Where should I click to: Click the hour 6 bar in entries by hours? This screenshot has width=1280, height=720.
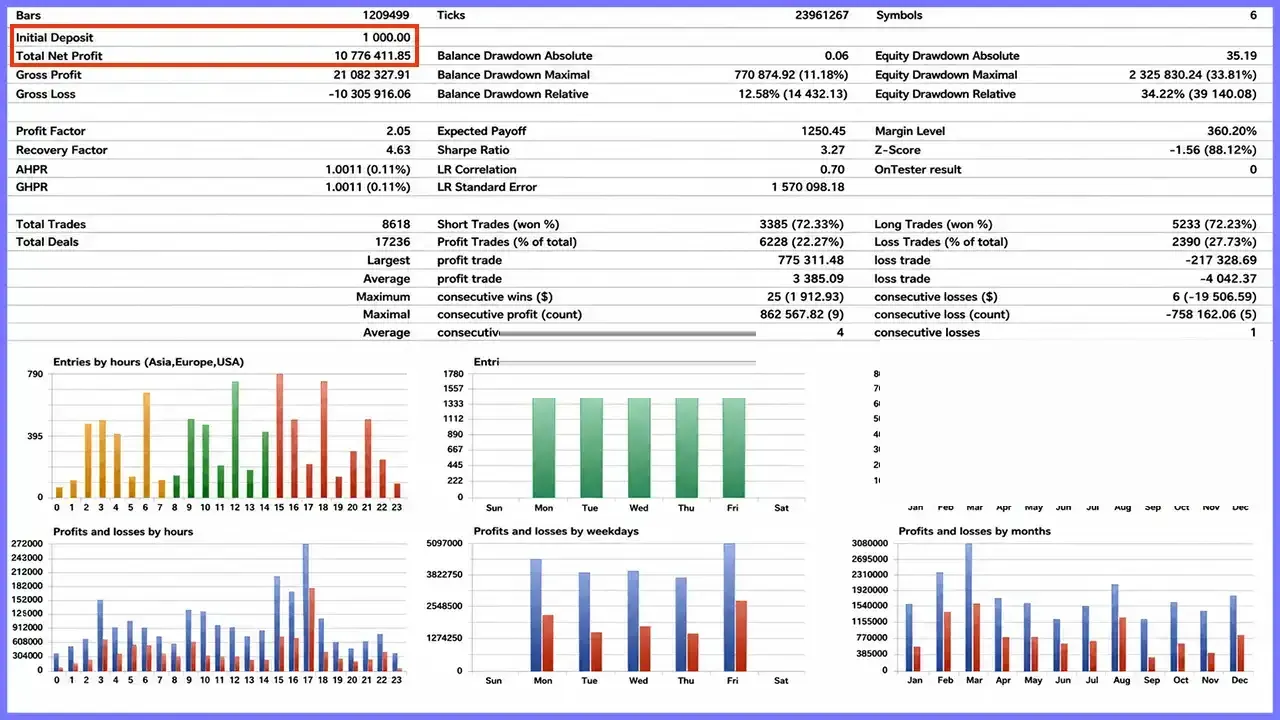point(146,444)
